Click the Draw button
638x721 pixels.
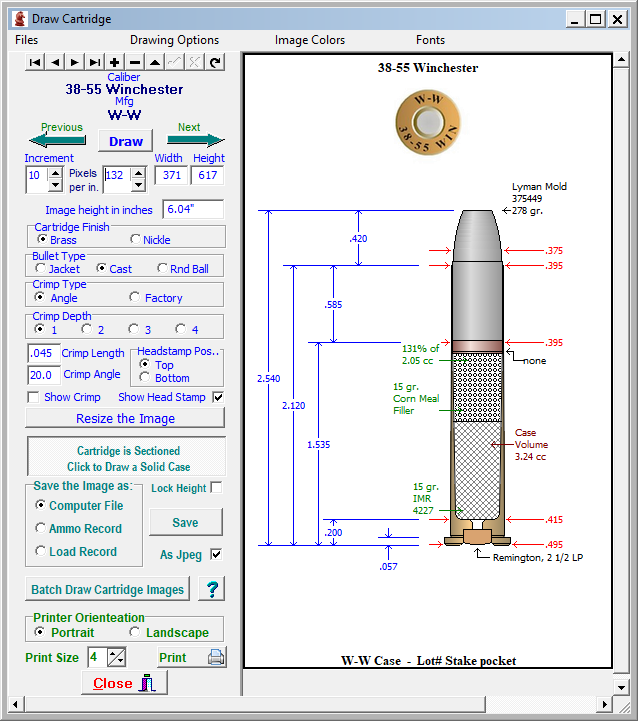tap(126, 141)
